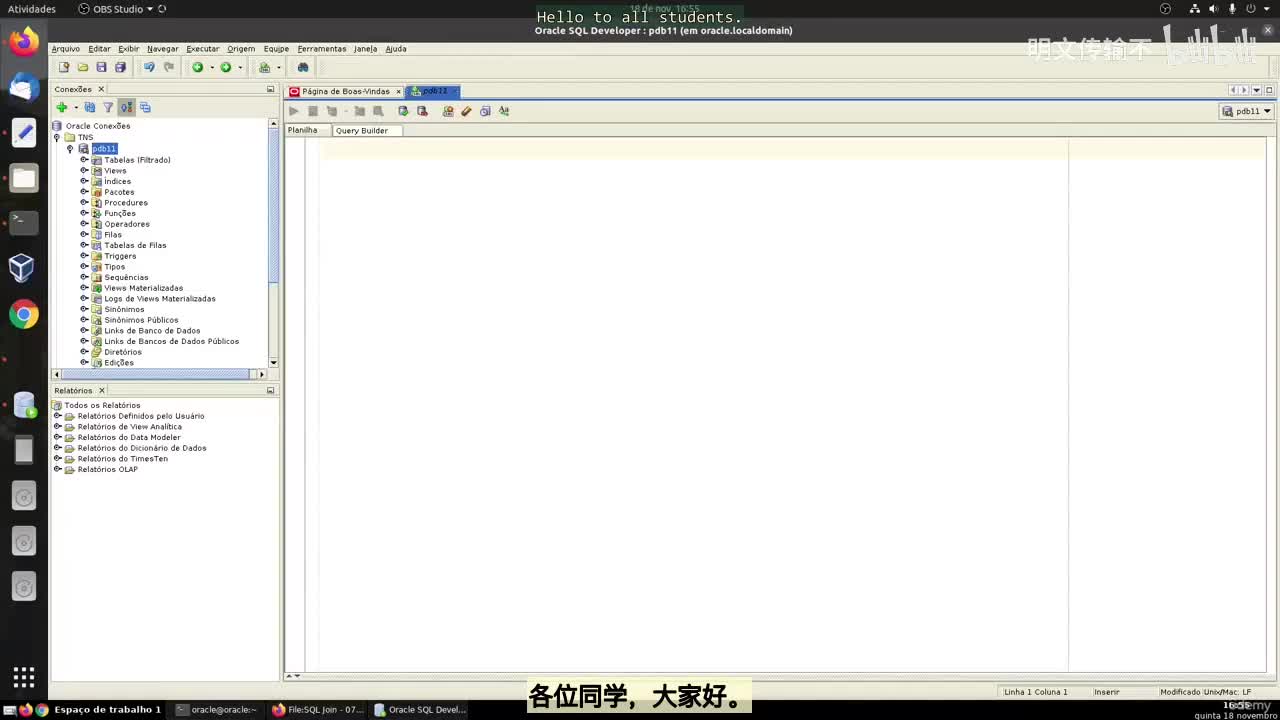Click the Commit icon in worksheet toolbar
The height and width of the screenshot is (720, 1280).
click(x=403, y=111)
